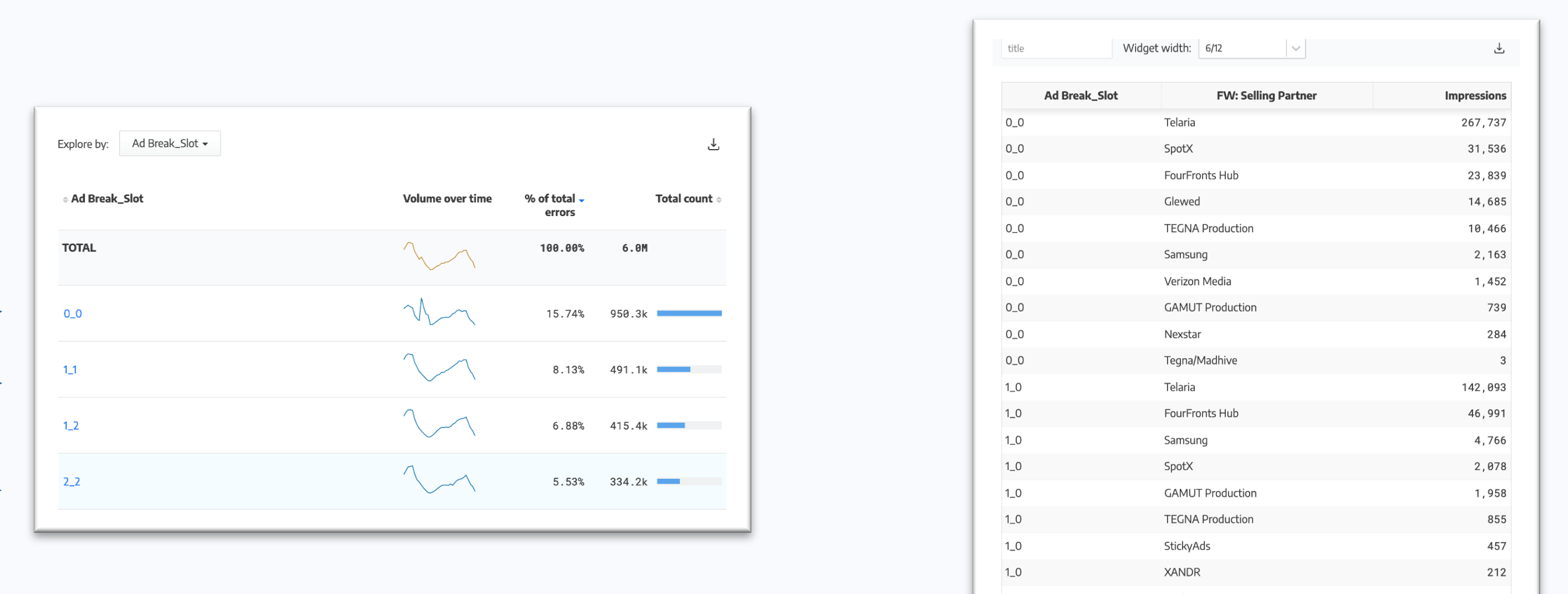Image resolution: width=1568 pixels, height=594 pixels.
Task: Sort by Total count column arrows
Action: [x=719, y=199]
